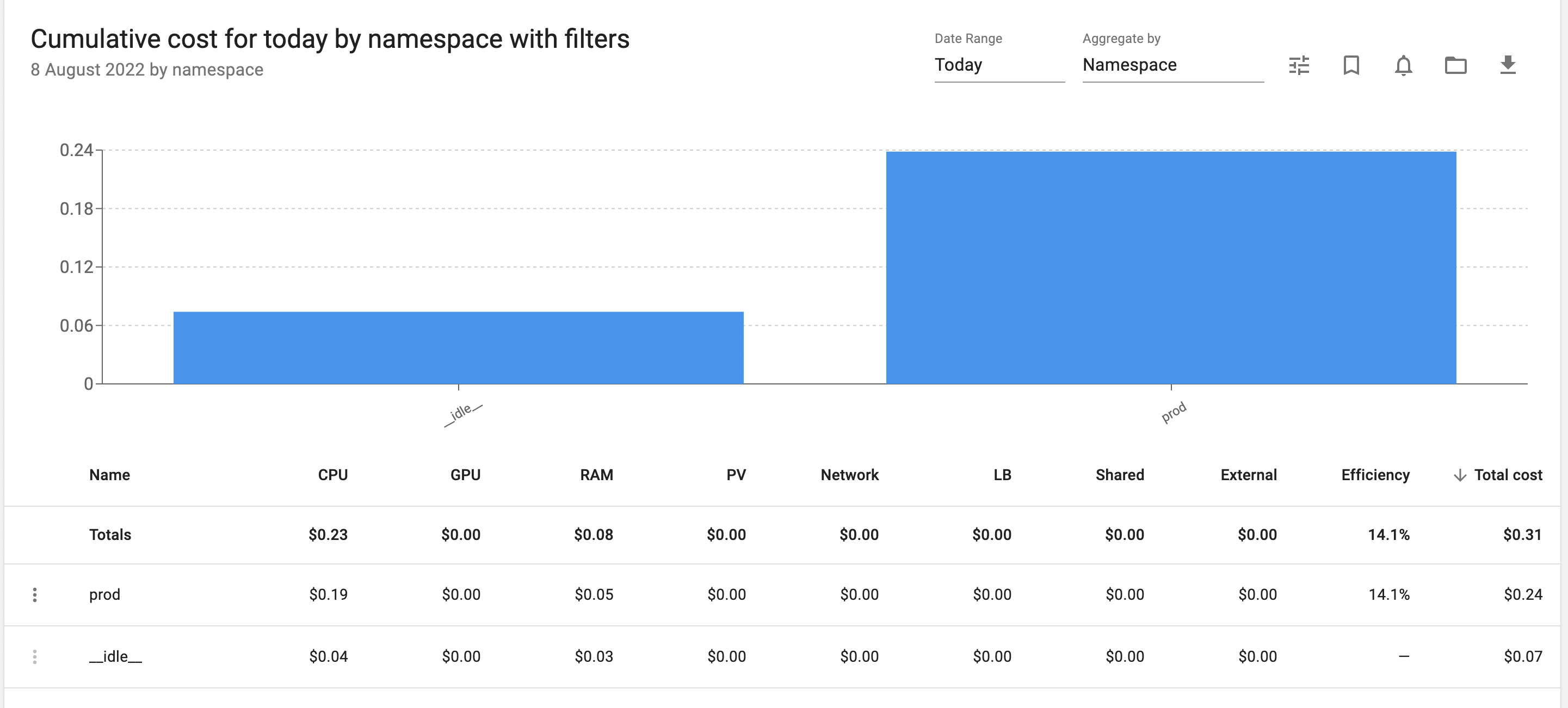Click the sort arrow beside Total cost
Image resolution: width=1568 pixels, height=708 pixels.
pos(1460,476)
